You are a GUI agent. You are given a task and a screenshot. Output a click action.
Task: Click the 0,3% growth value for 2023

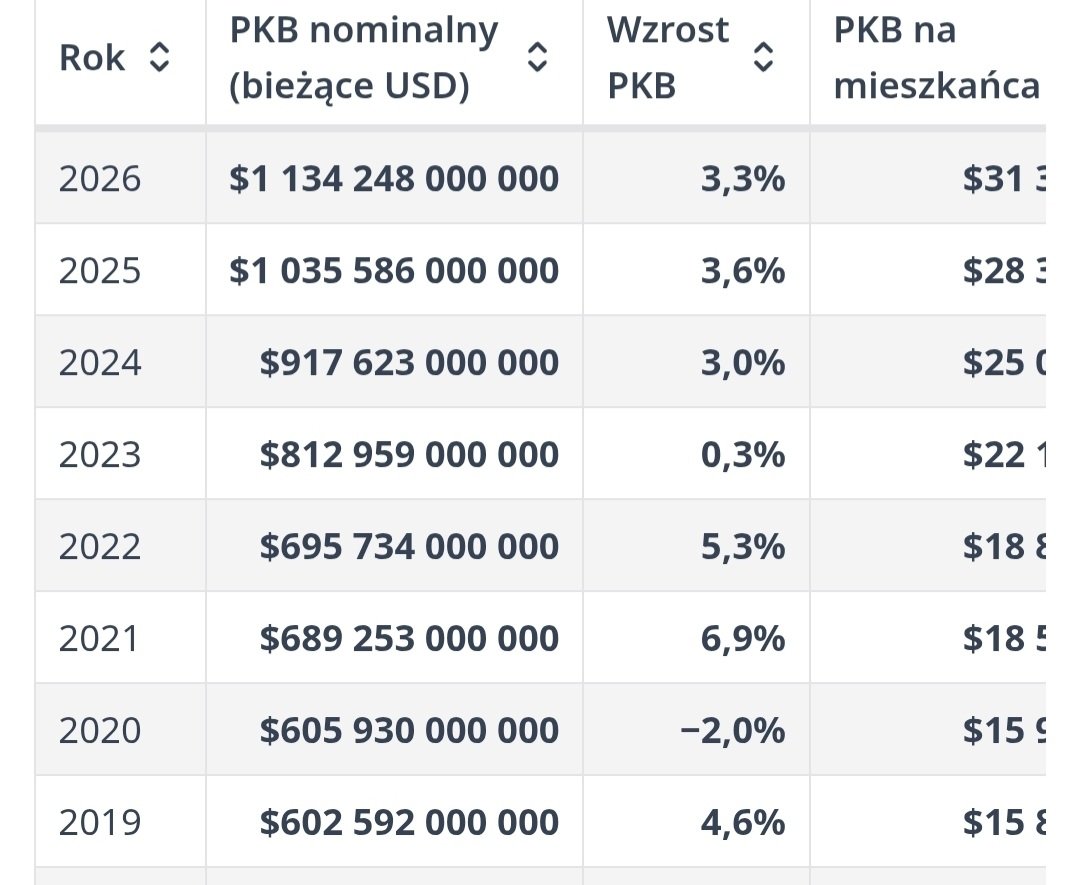click(743, 455)
